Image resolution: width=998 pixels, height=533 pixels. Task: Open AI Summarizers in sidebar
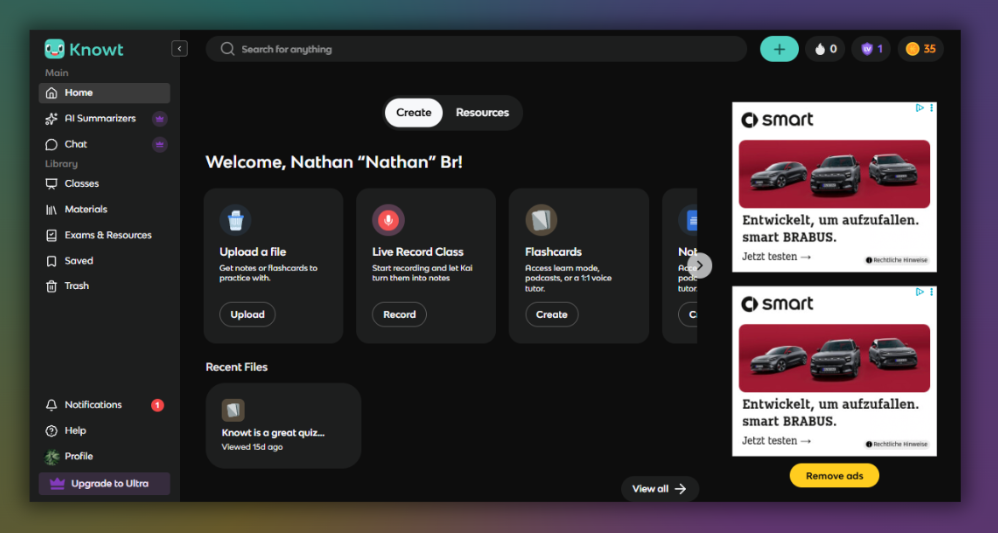tap(100, 118)
